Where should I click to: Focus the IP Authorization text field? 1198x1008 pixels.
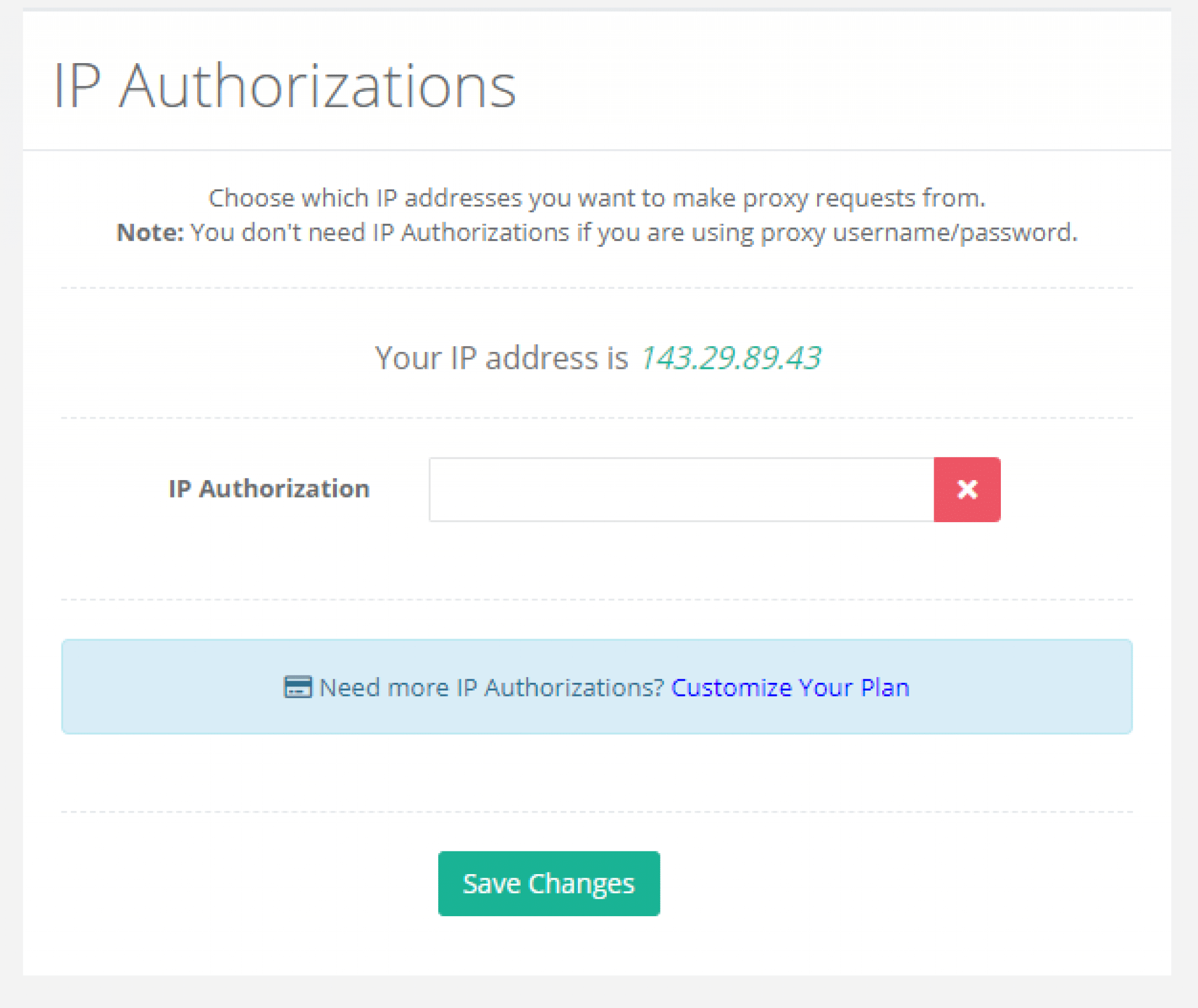[x=681, y=489]
